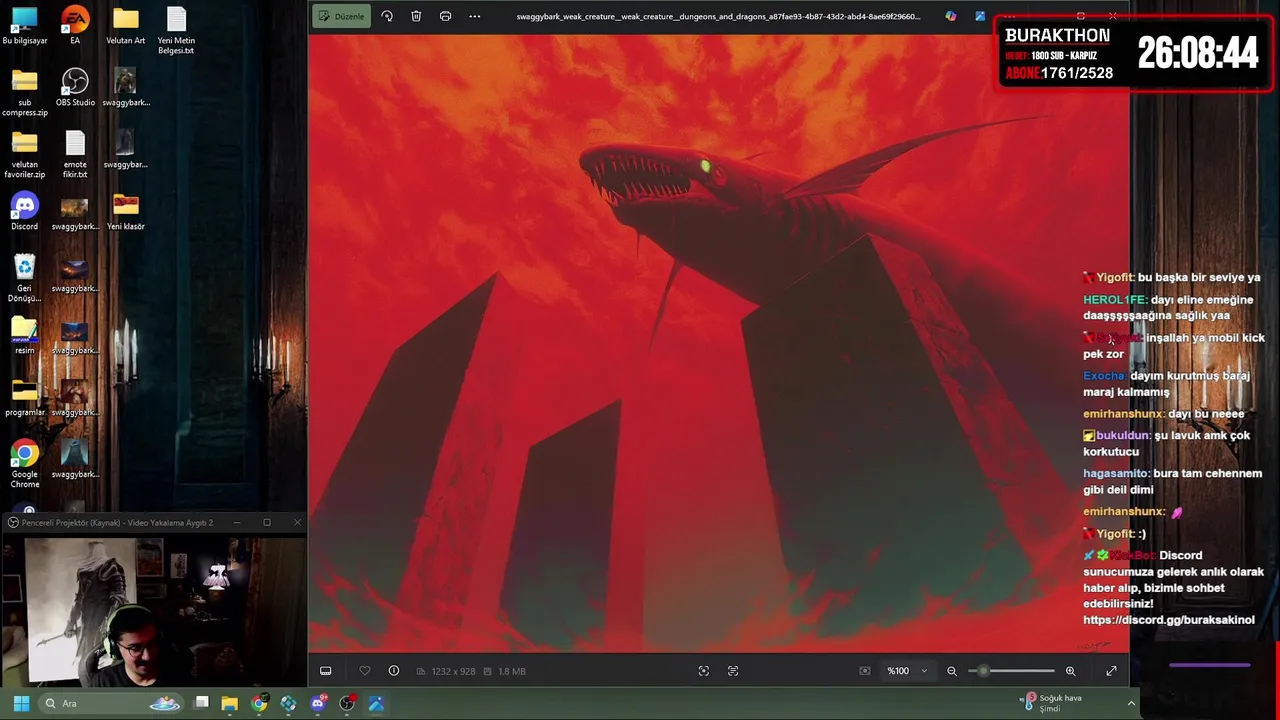1280x720 pixels.
Task: Print the image in Photos
Action: click(445, 16)
